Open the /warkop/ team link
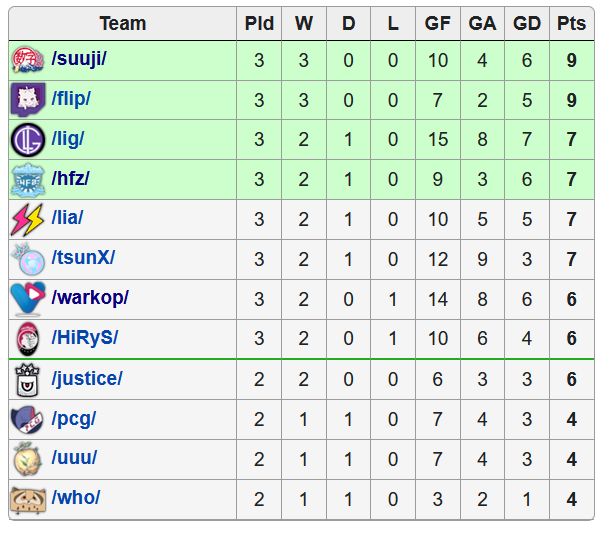The height and width of the screenshot is (535, 601). click(90, 298)
